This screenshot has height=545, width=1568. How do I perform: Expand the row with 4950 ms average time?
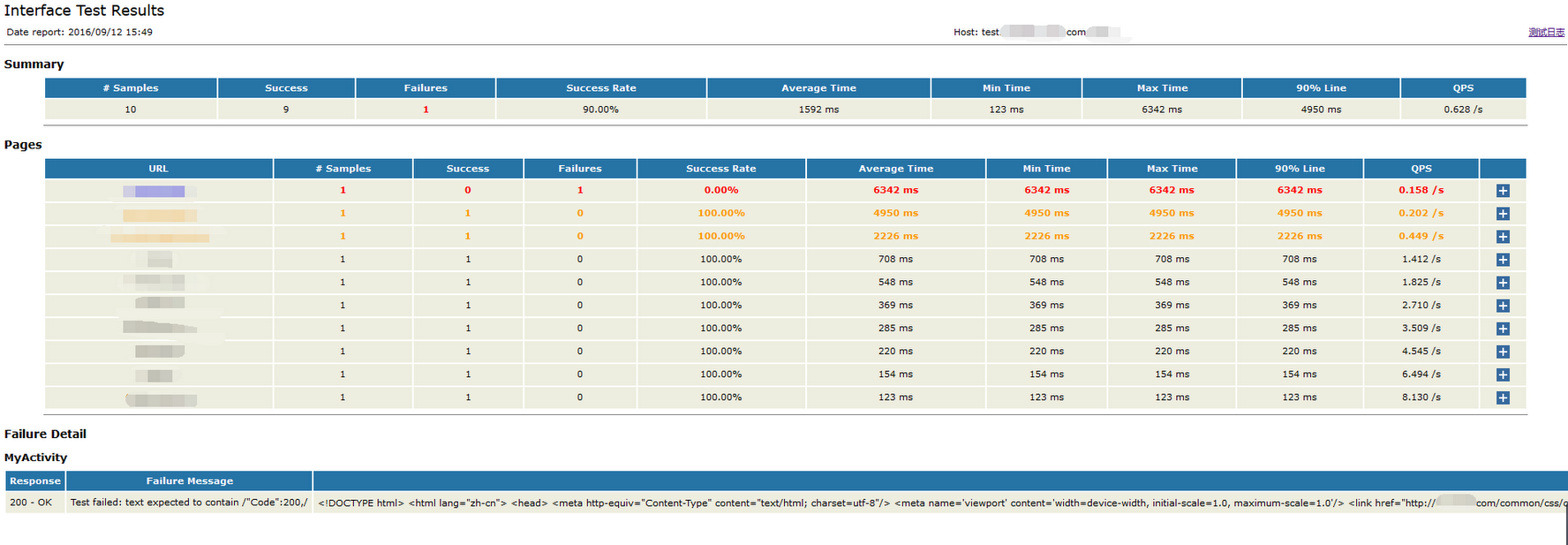[1503, 214]
